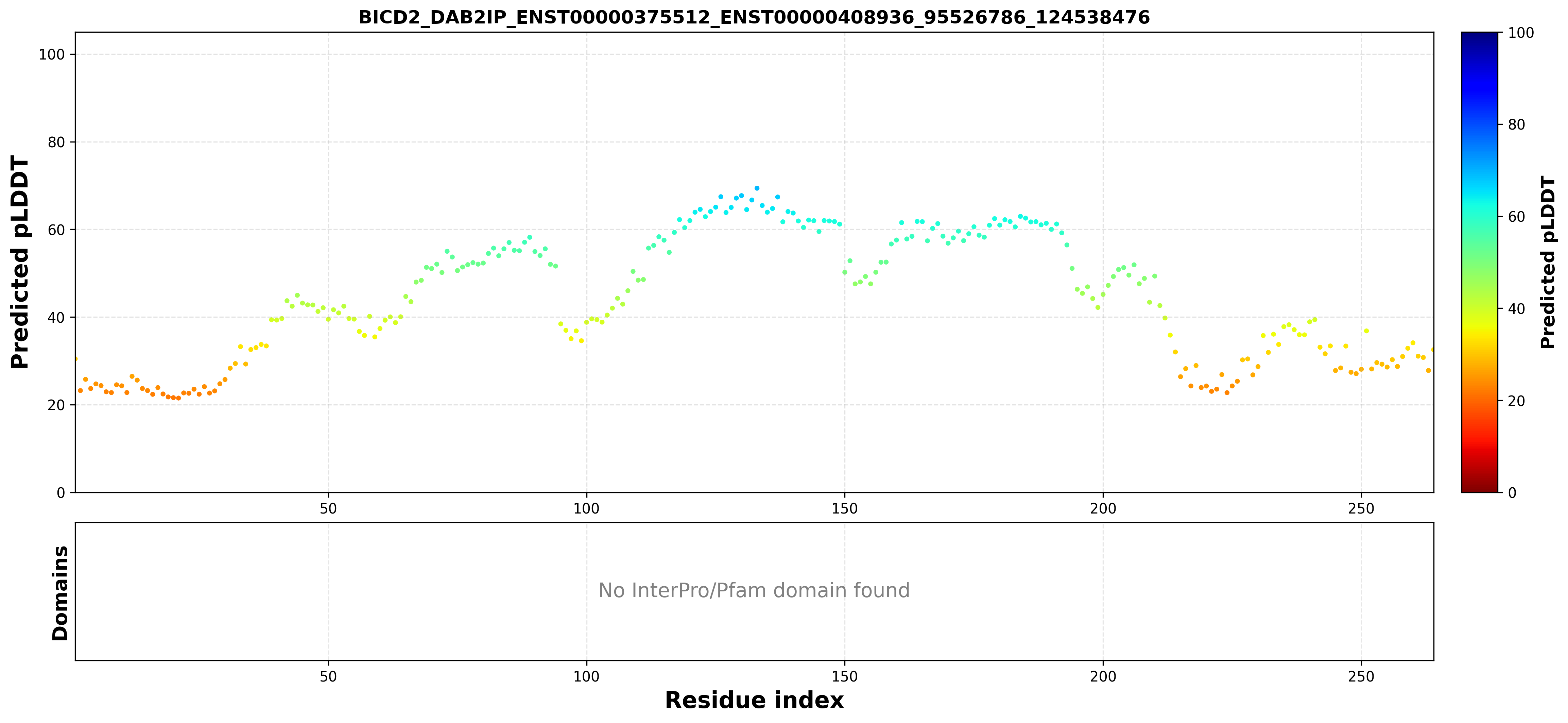Click the dark blue top of colorbar
Viewport: 1568px width, 723px height.
1479,36
